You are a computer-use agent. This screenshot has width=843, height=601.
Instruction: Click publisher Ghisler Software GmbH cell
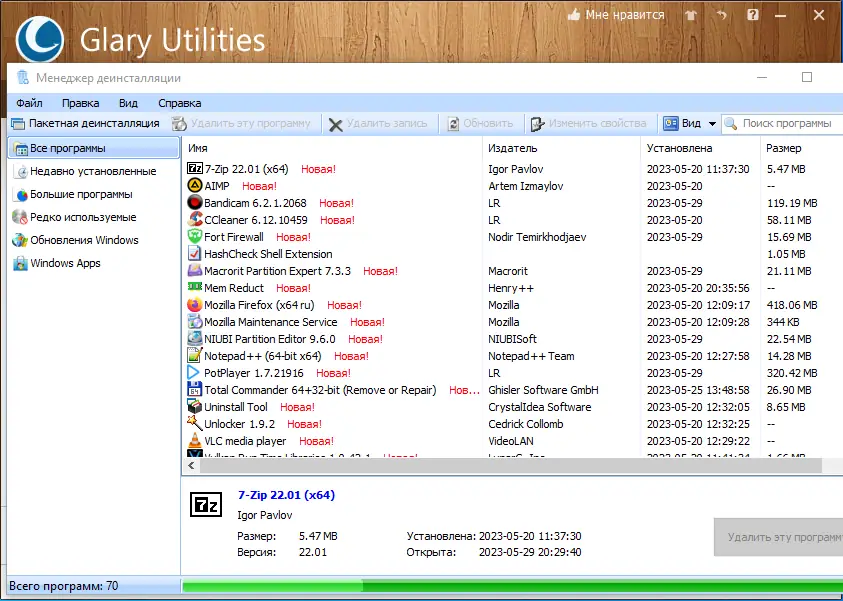pos(543,390)
